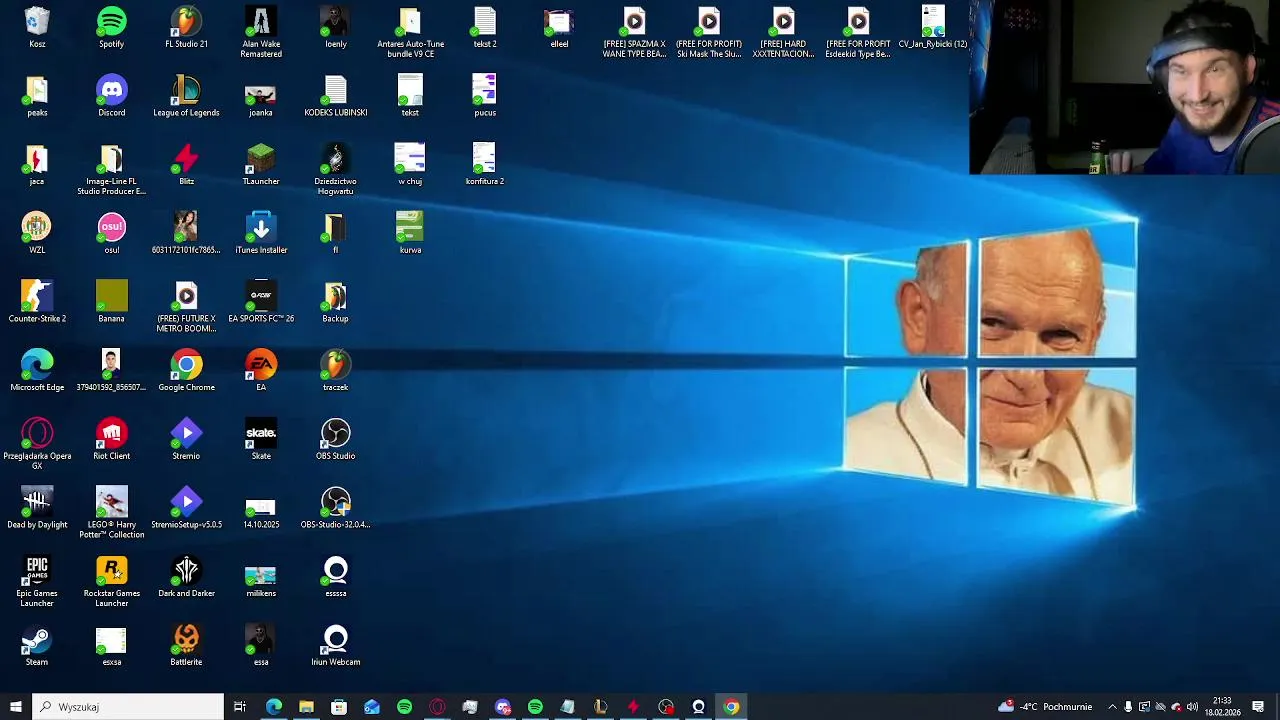Select the LEGO Harry Potter Collection icon

111,513
